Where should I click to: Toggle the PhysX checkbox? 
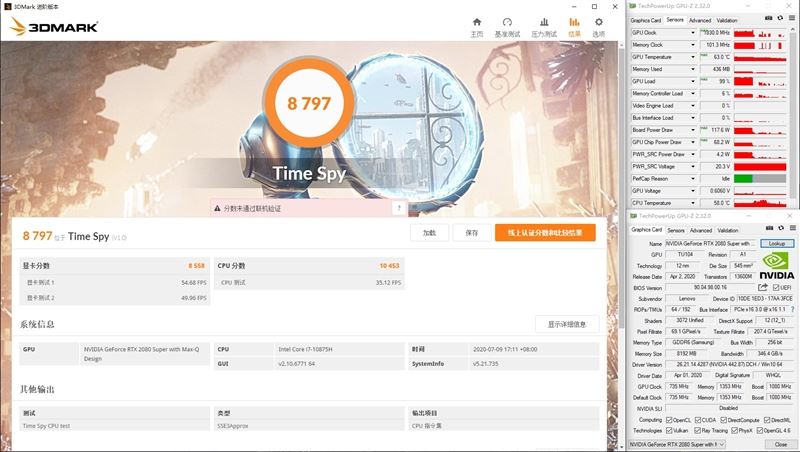(x=735, y=431)
